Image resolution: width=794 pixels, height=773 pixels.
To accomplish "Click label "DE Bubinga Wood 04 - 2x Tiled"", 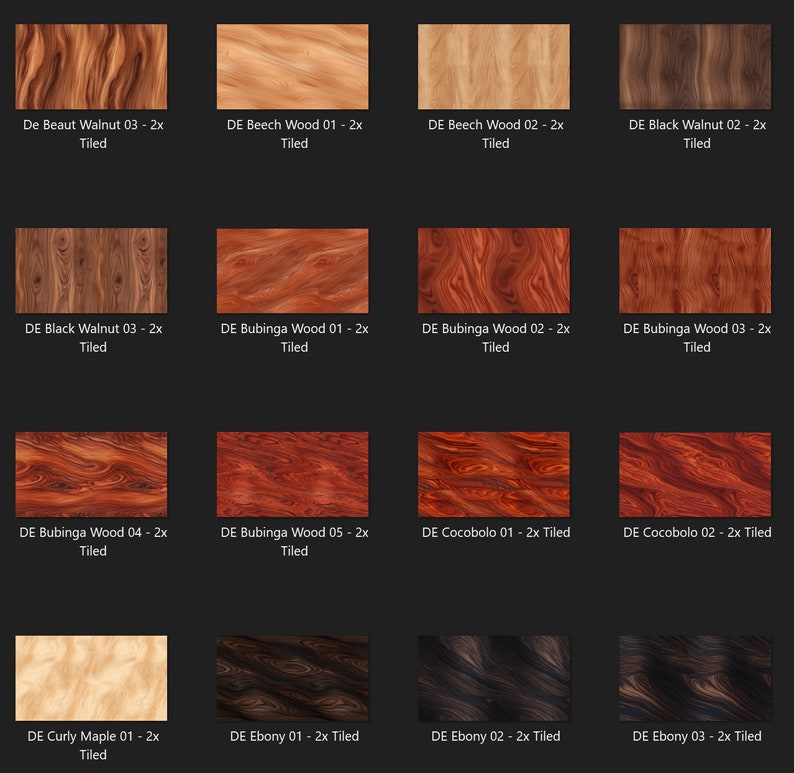I will 93,542.
